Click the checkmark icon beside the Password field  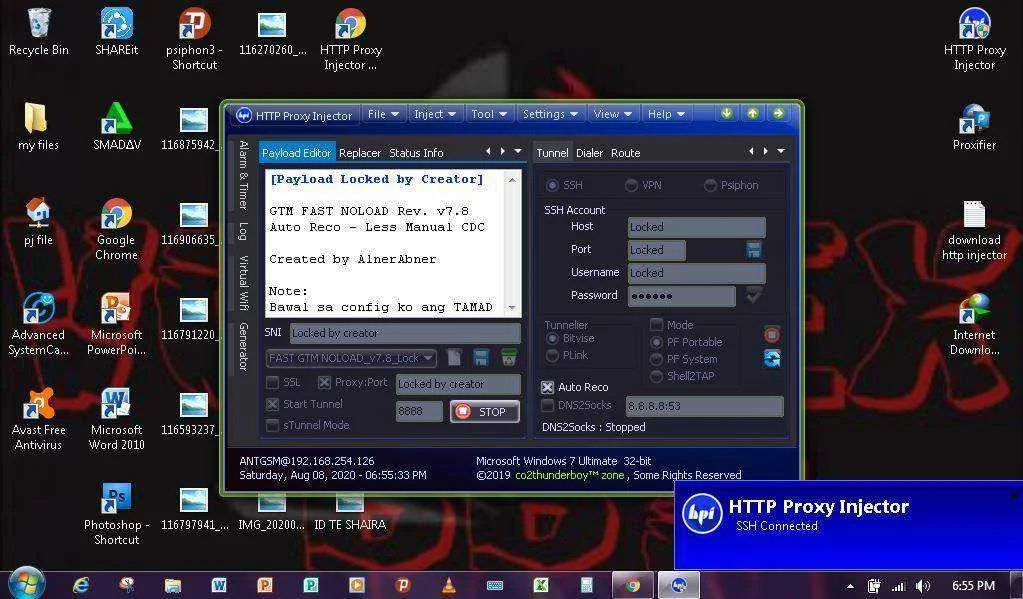(x=754, y=296)
